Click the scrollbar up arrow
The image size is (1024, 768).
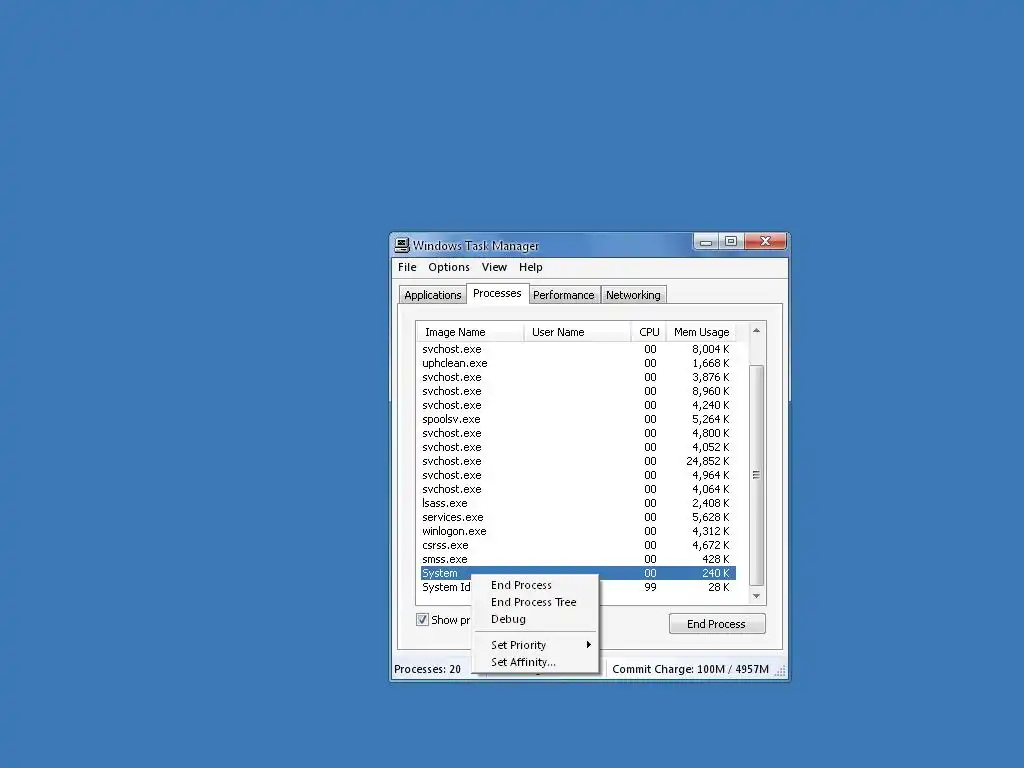pyautogui.click(x=756, y=331)
